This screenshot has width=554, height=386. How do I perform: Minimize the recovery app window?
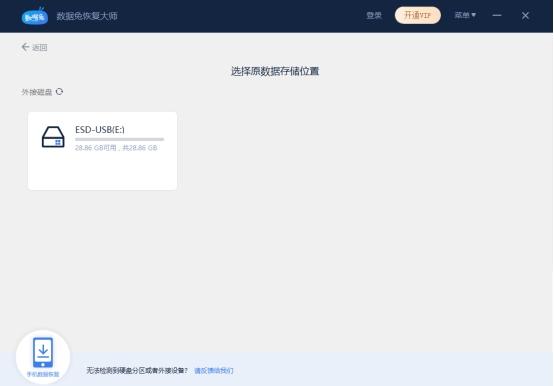[x=497, y=16]
